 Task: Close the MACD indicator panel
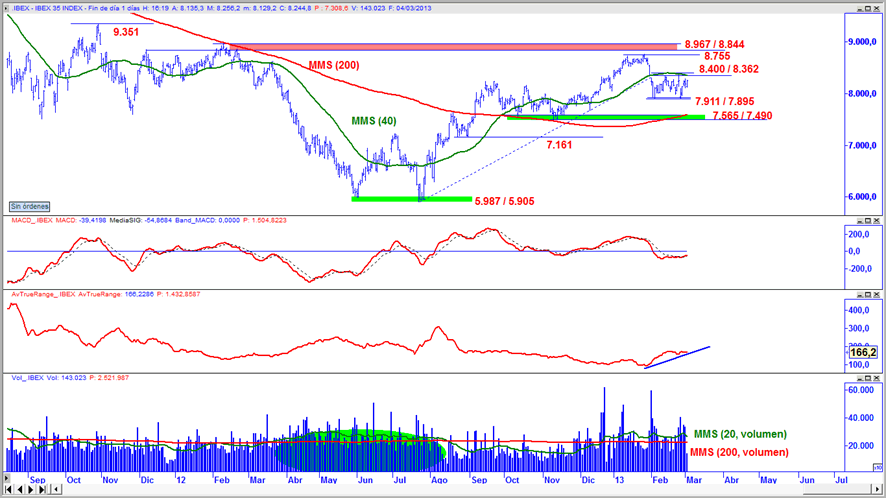(x=877, y=220)
